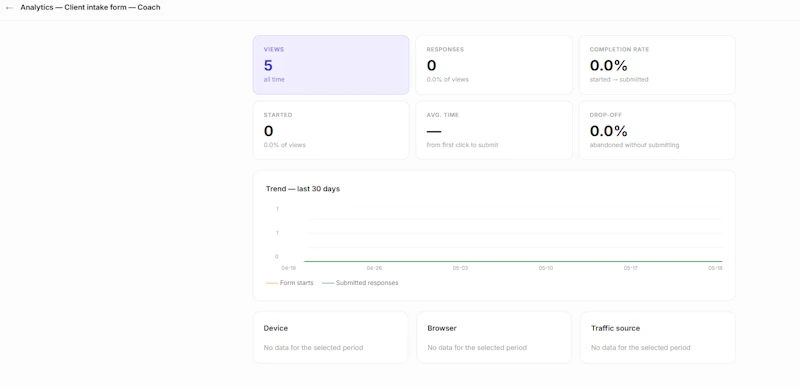Click the 05-17 date label on chart

[631, 268]
